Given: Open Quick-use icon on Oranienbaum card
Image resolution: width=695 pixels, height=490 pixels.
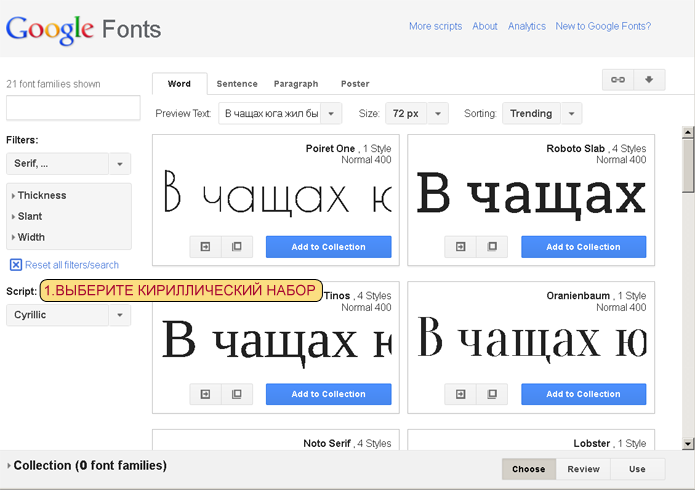Looking at the screenshot, I should [x=461, y=394].
